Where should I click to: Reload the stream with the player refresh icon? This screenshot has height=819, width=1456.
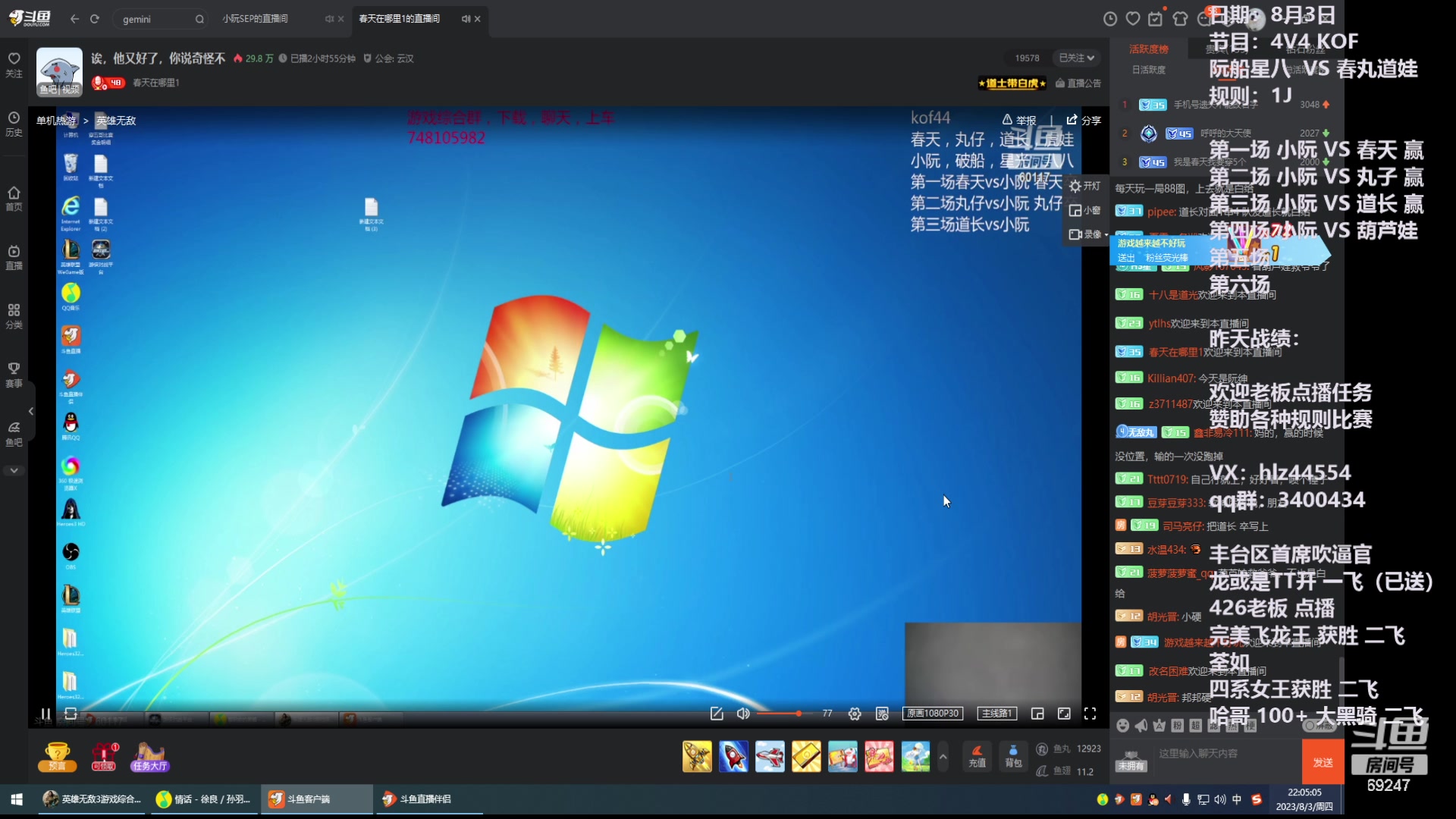coord(71,714)
